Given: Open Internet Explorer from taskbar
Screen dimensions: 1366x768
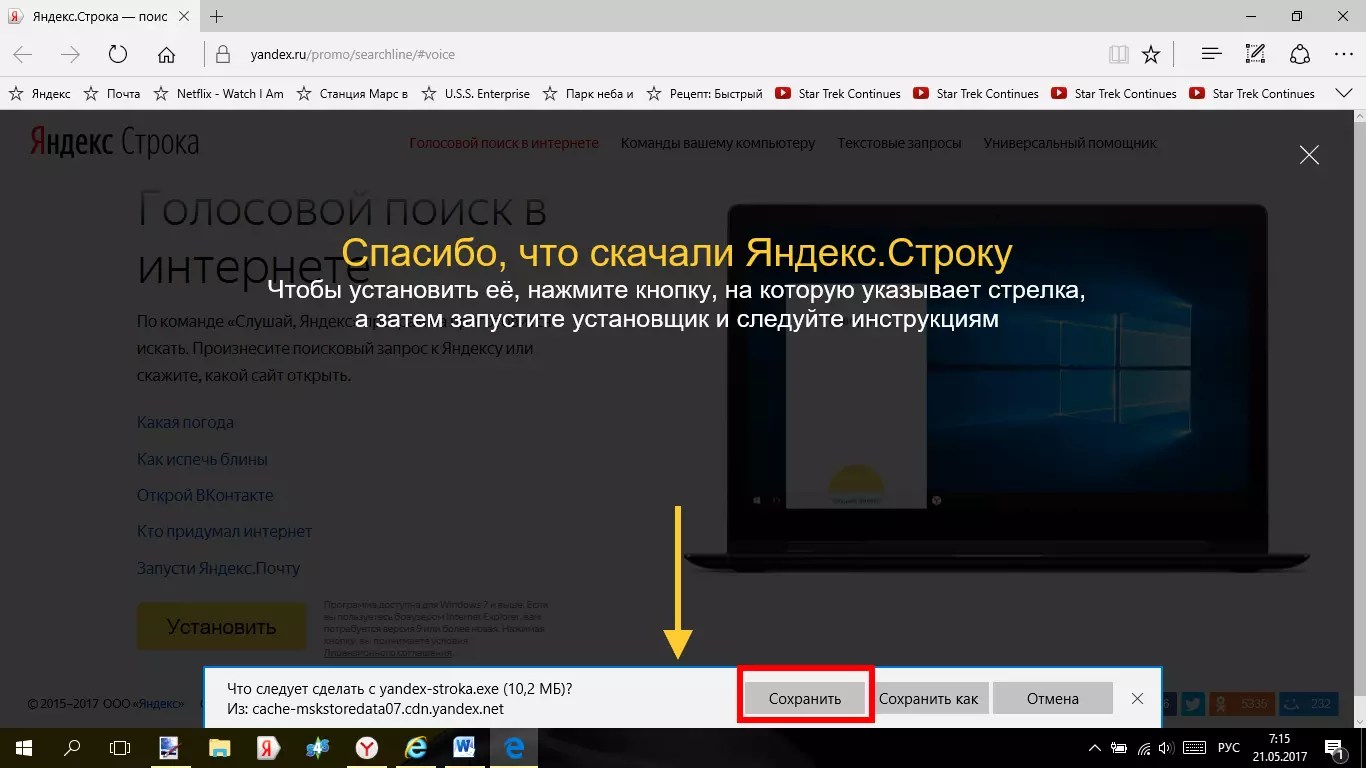Looking at the screenshot, I should pyautogui.click(x=416, y=748).
